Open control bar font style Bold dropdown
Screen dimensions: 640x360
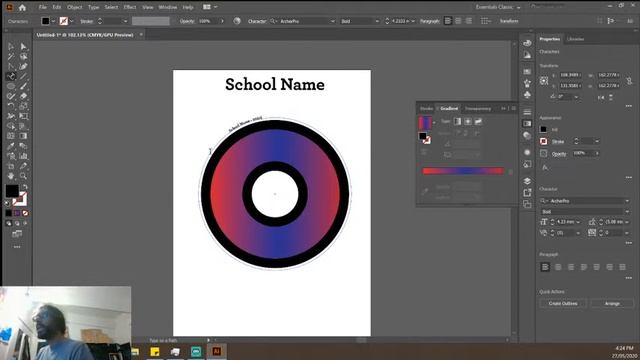(377, 21)
